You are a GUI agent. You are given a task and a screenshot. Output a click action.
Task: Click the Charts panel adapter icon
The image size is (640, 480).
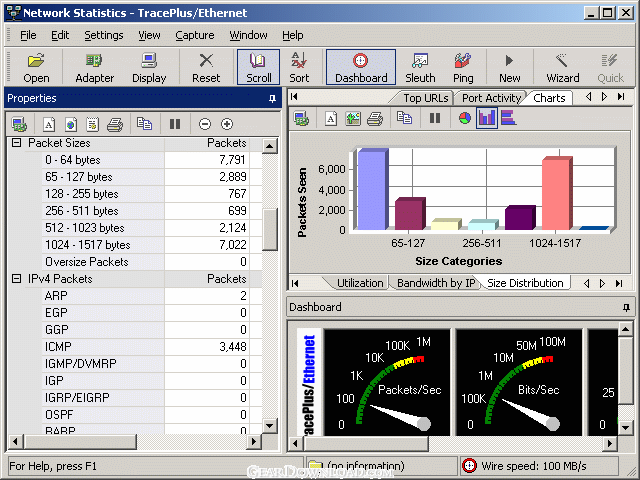tap(302, 119)
